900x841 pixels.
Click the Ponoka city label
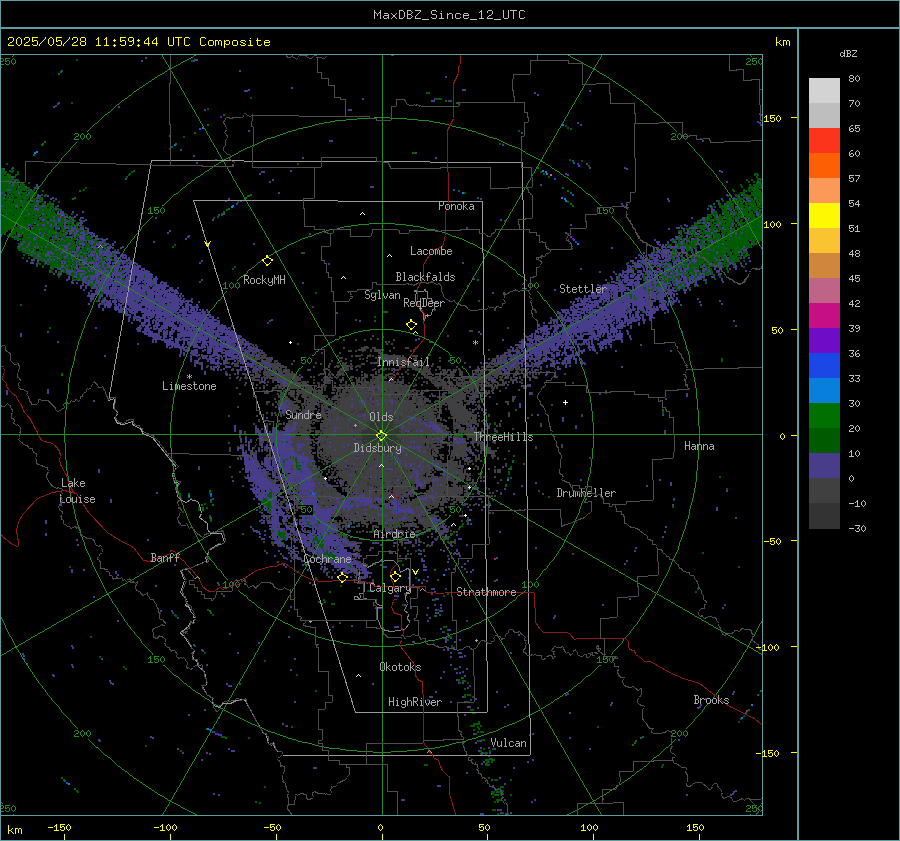[456, 206]
